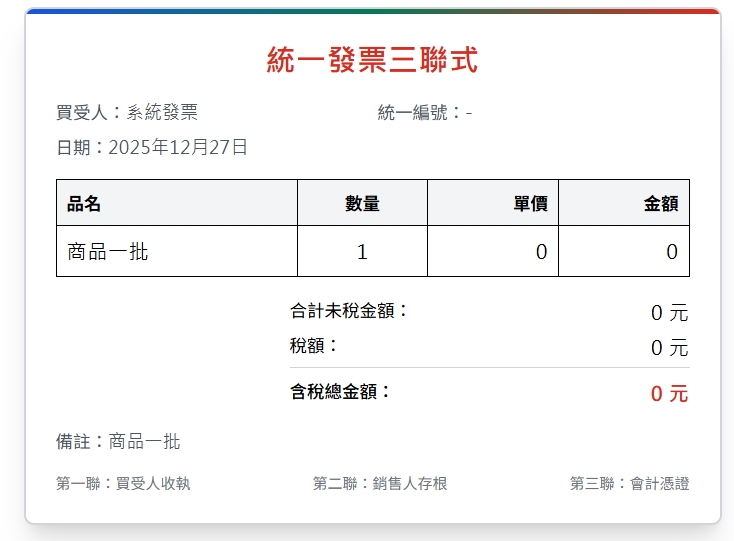Click 第一聯：買受人收執 footer text
The width and height of the screenshot is (734, 541).
pyautogui.click(x=123, y=484)
